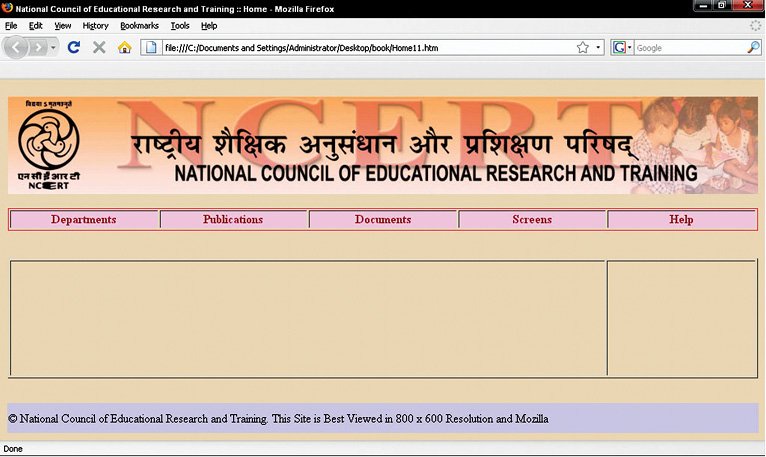Screen dimensions: 766x457
Task: Open the Home page icon
Action: 125,47
